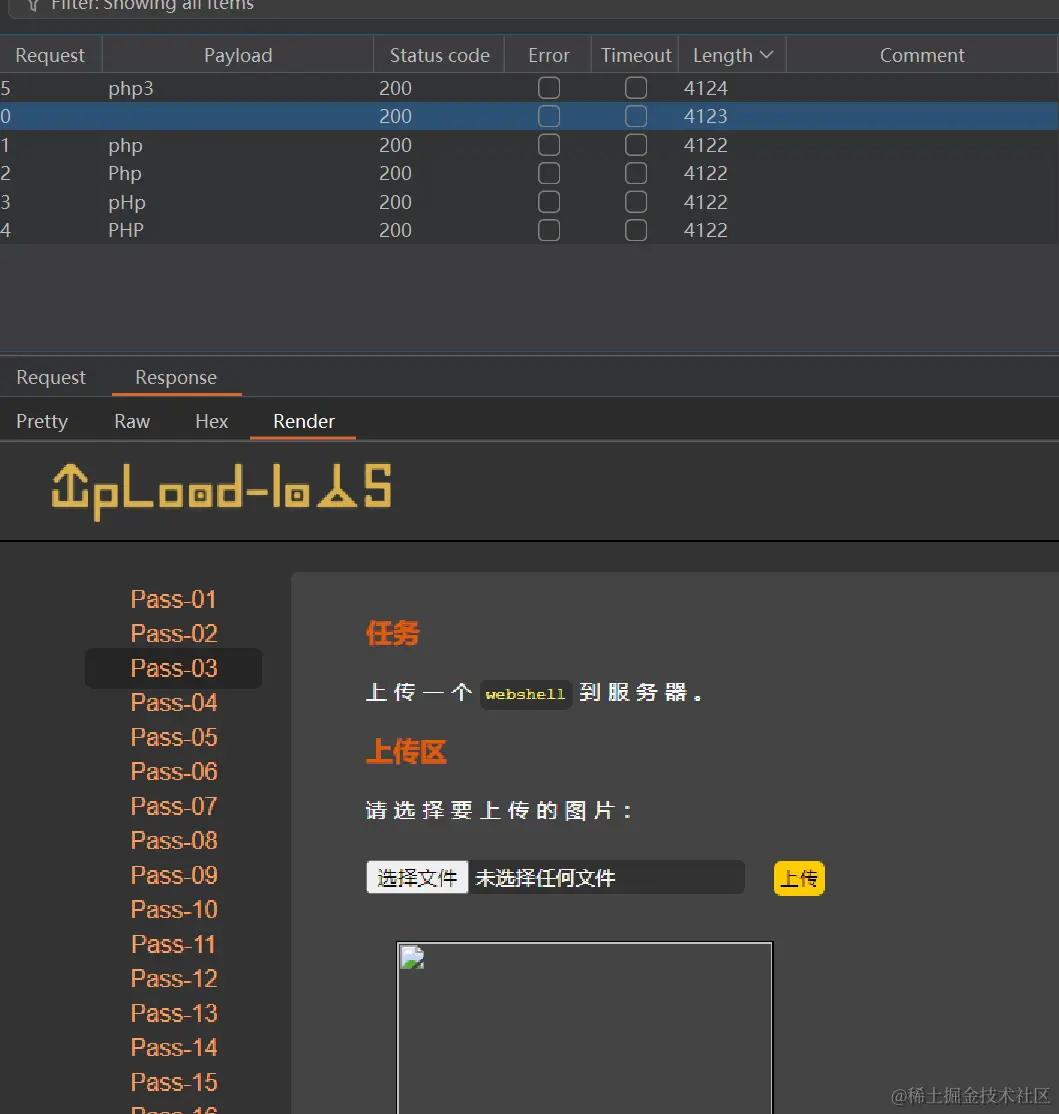This screenshot has width=1059, height=1114.
Task: Open the Response tab
Action: click(x=176, y=377)
